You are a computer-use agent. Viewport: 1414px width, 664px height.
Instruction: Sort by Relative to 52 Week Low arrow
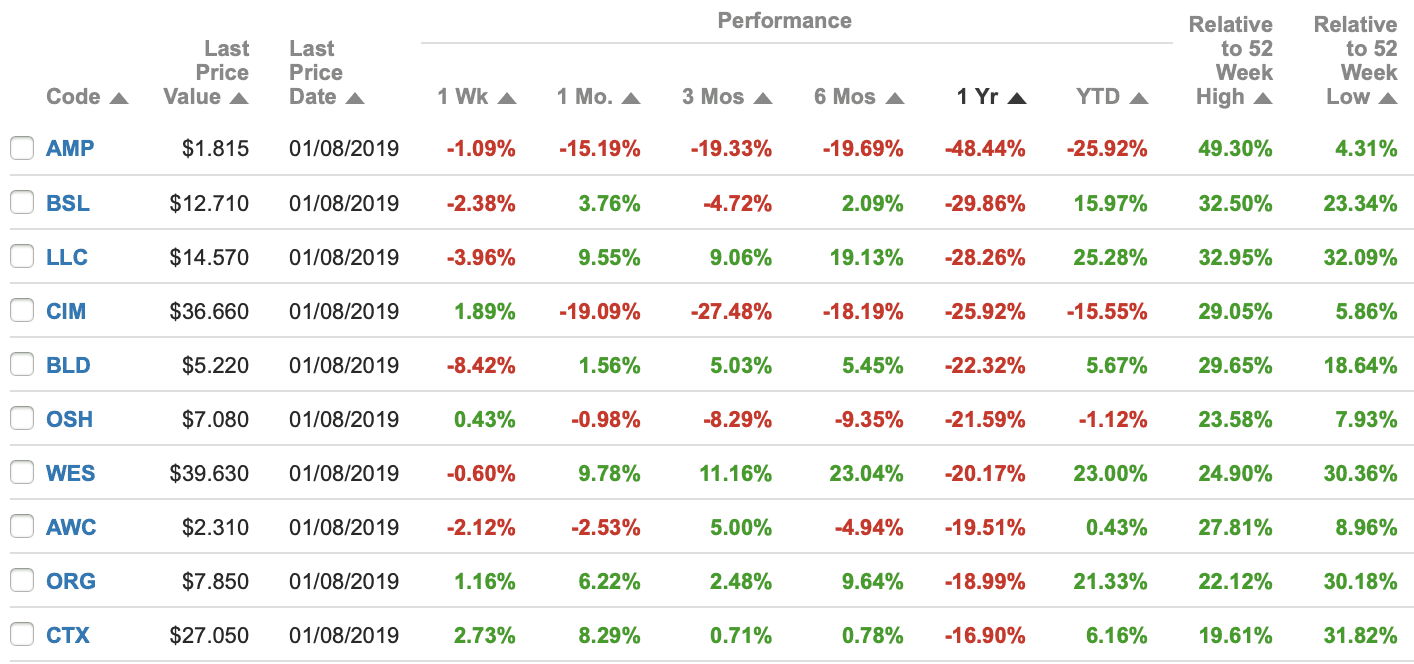point(1387,98)
